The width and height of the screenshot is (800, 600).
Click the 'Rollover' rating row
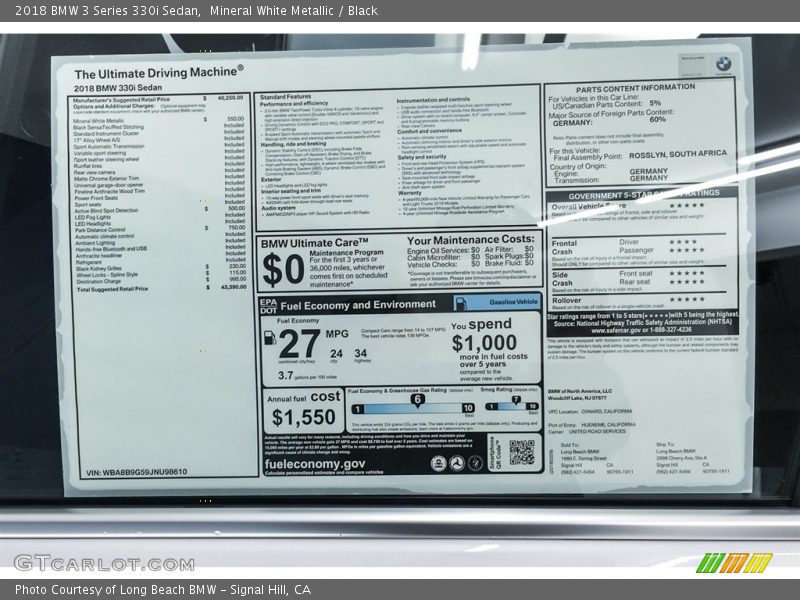click(639, 301)
